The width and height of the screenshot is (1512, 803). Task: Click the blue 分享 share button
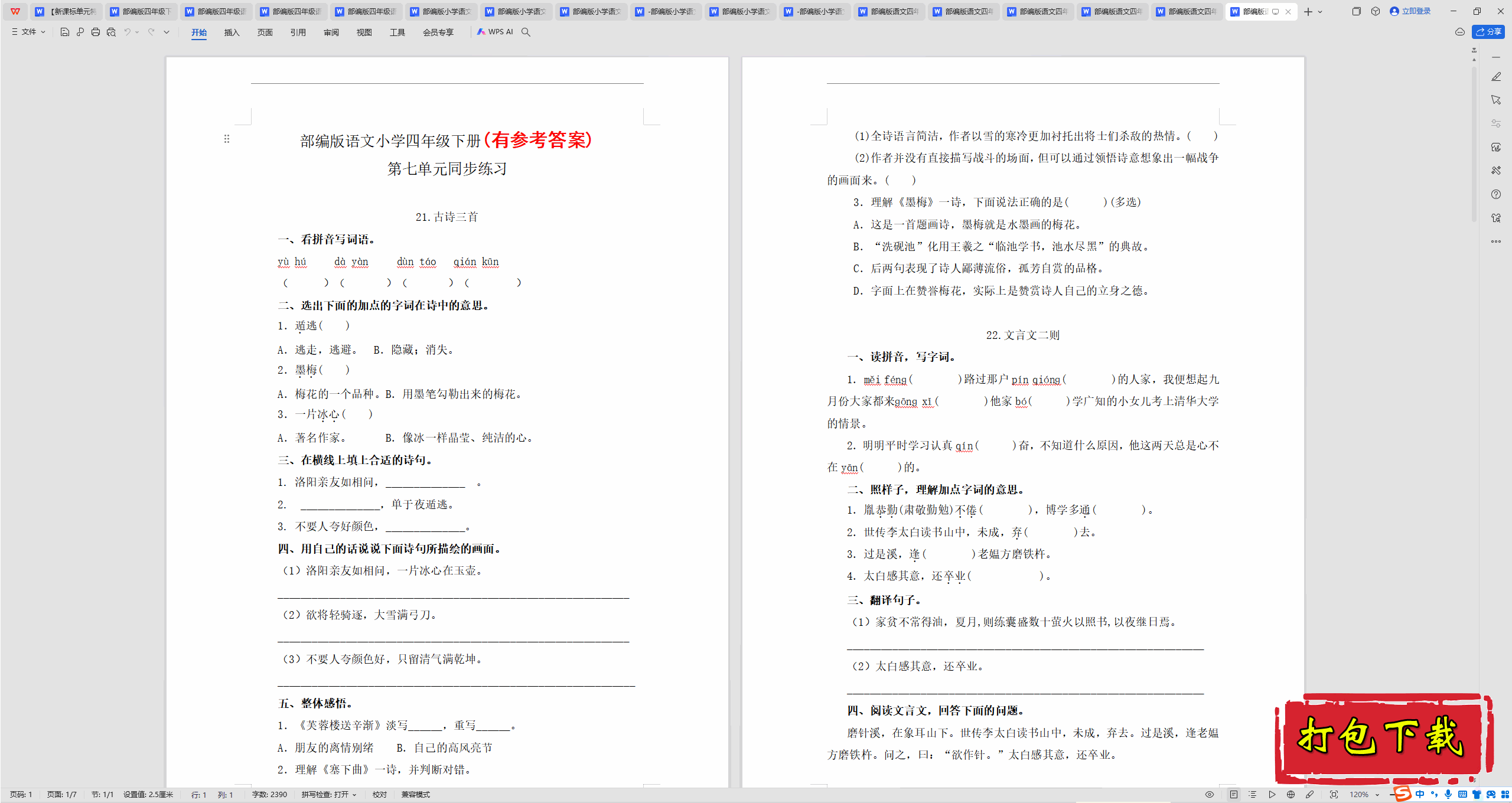pyautogui.click(x=1488, y=32)
